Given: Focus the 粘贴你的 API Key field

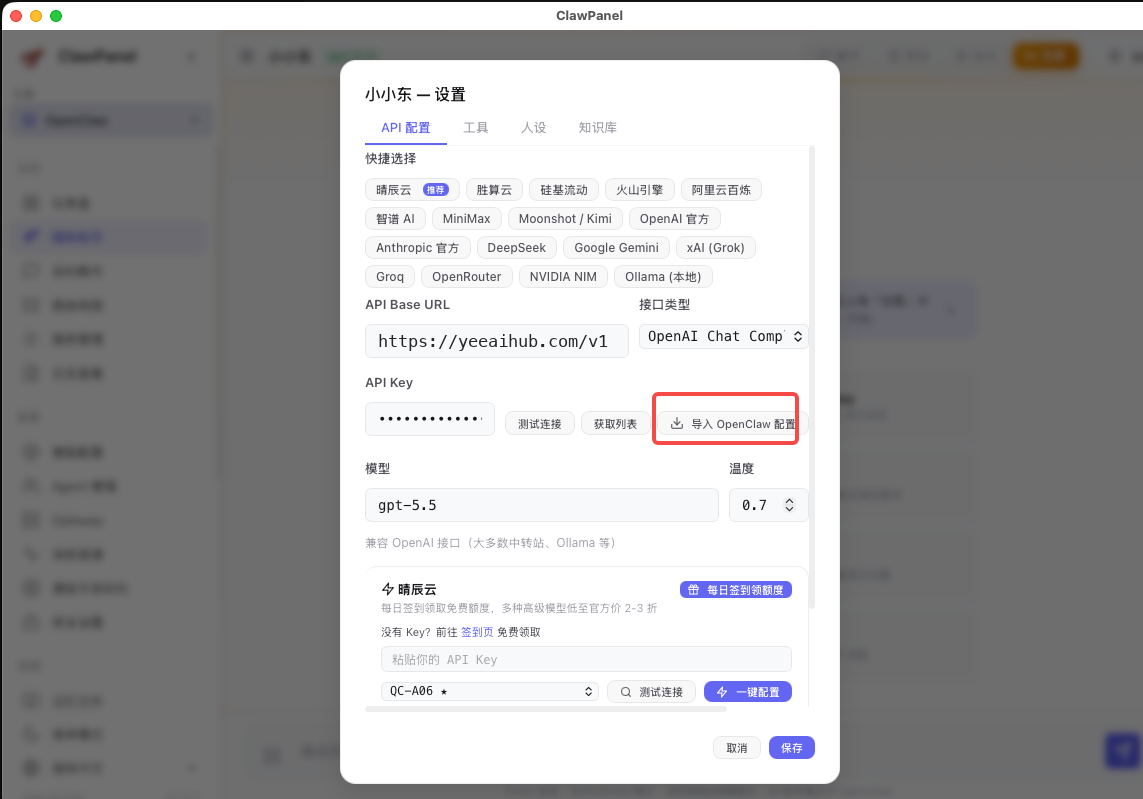Looking at the screenshot, I should (586, 659).
